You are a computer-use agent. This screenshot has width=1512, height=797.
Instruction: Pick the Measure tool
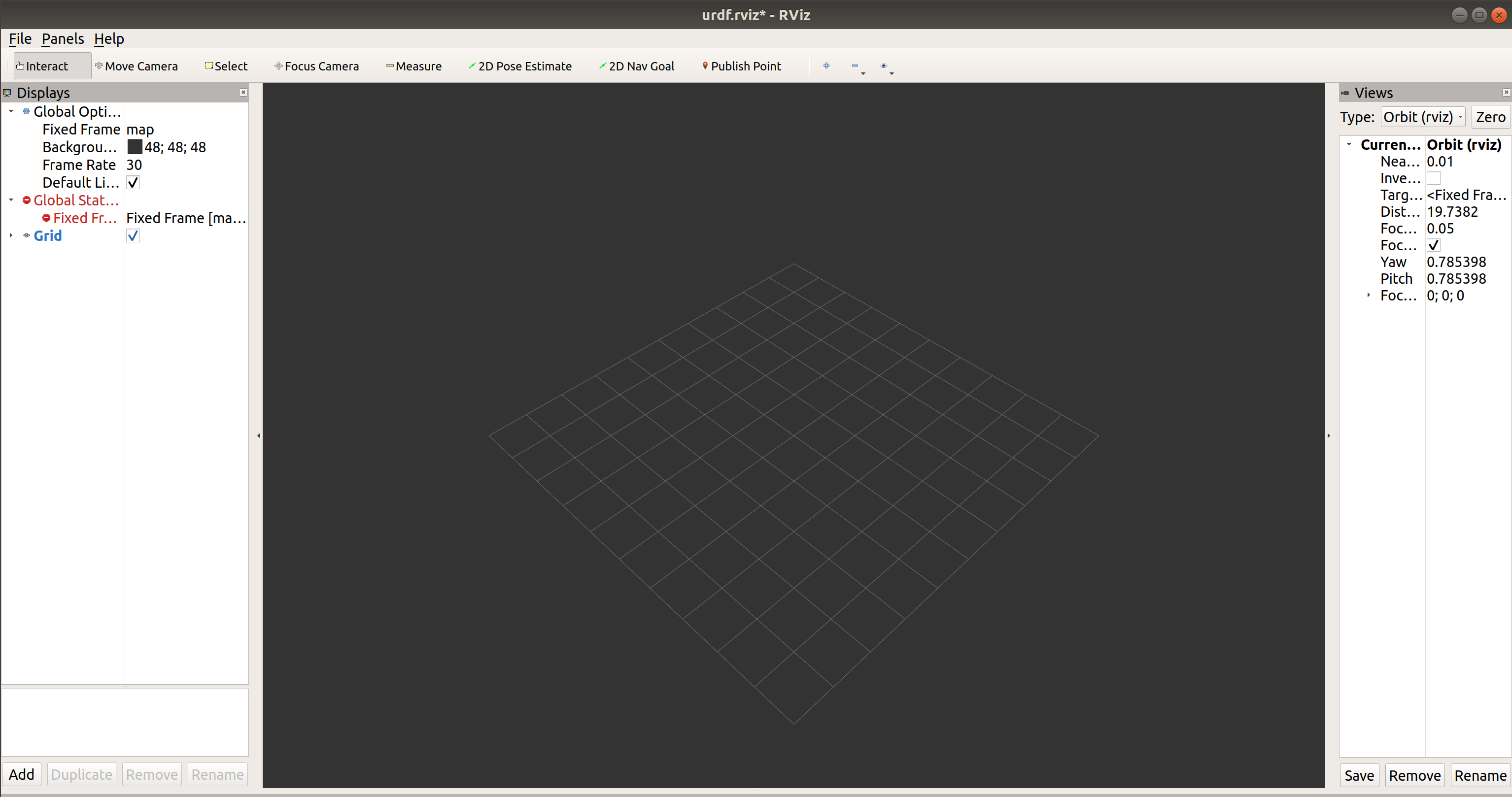[x=414, y=66]
